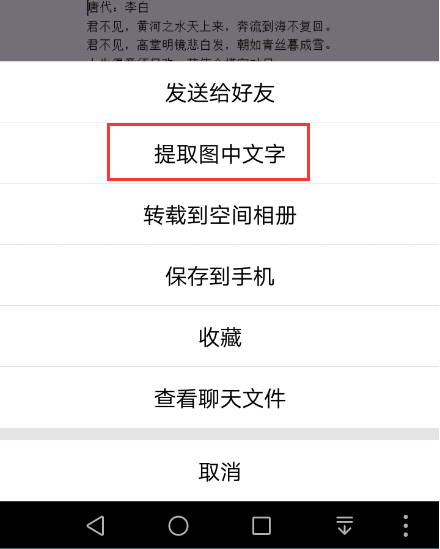This screenshot has width=440, height=549.
Task: Click the red border around 提取图中文字
Action: click(208, 125)
